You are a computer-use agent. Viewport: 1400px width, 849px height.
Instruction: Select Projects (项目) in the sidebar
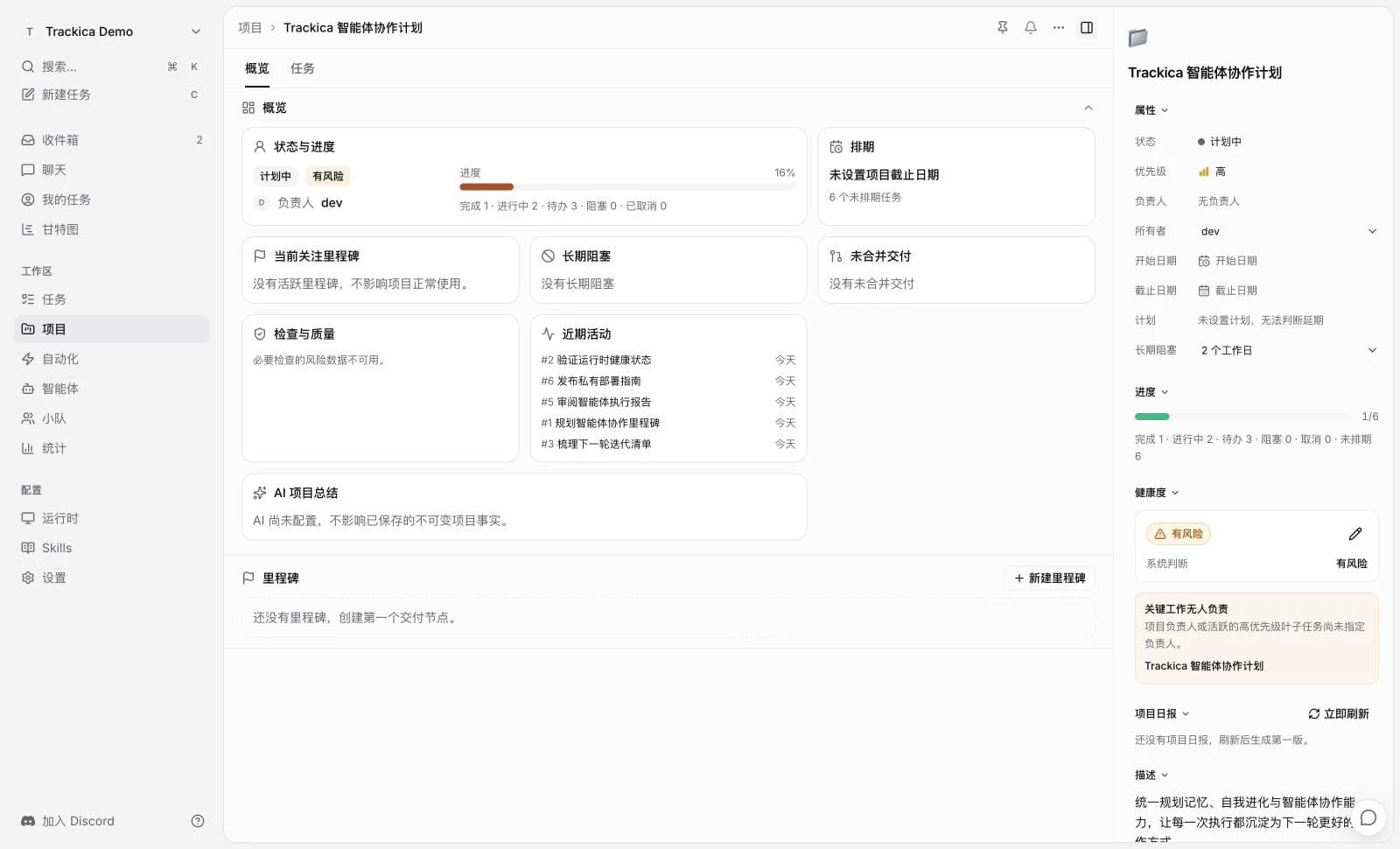point(111,329)
